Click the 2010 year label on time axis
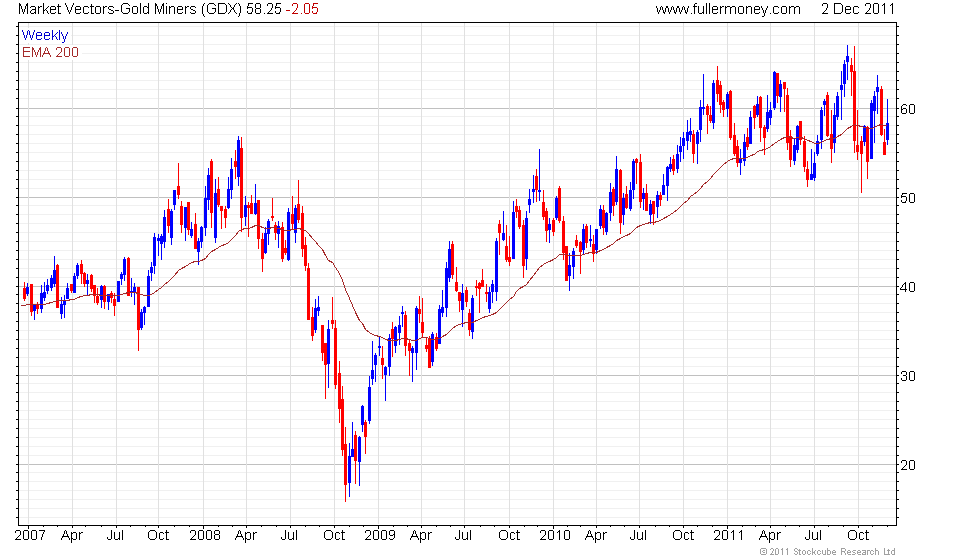The image size is (980, 560). click(x=555, y=536)
